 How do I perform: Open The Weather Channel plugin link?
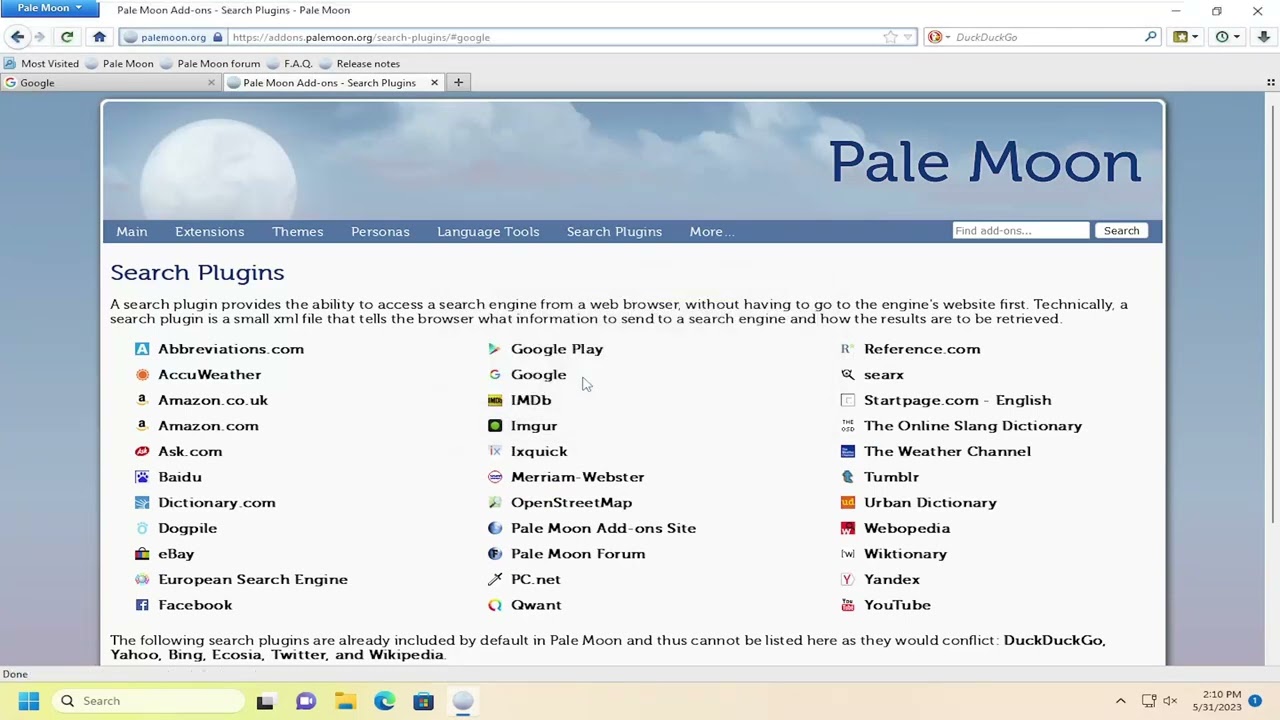coord(947,451)
